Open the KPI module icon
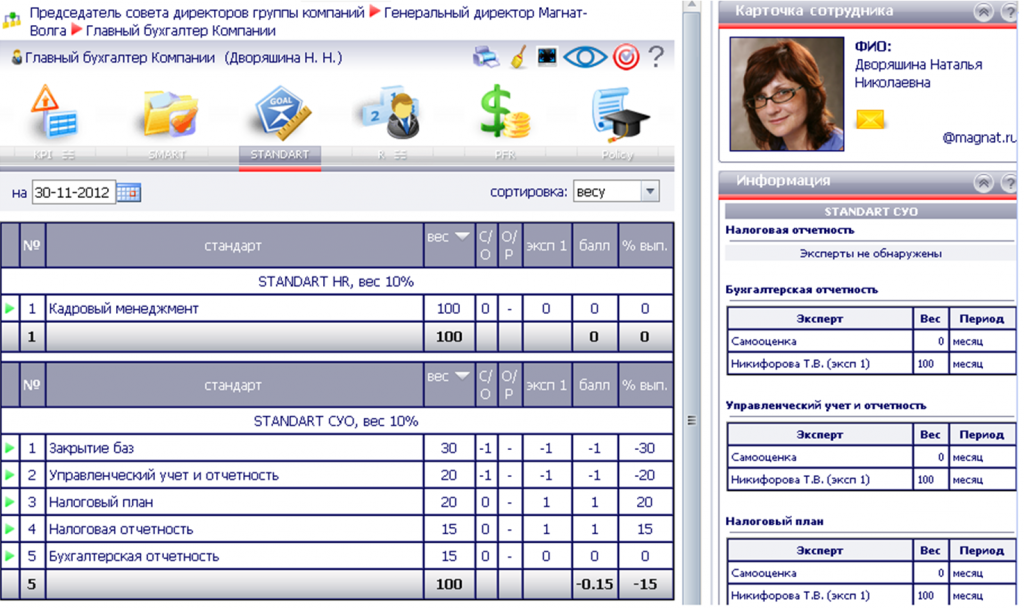 pyautogui.click(x=54, y=112)
